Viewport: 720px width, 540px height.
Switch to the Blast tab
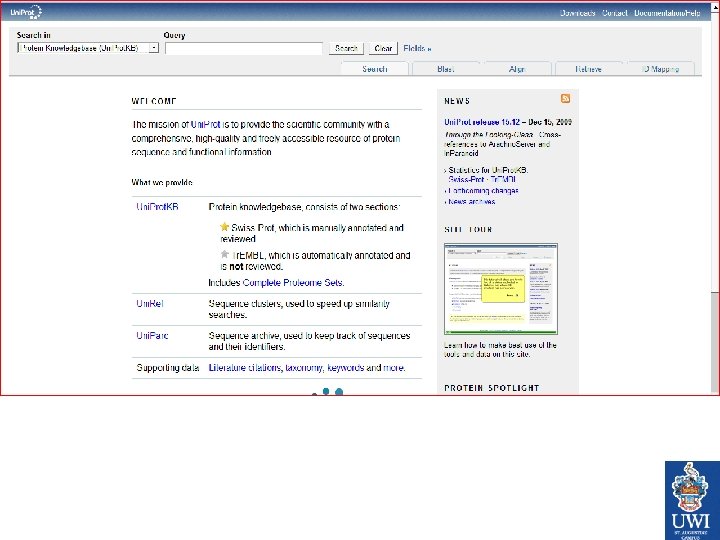445,69
